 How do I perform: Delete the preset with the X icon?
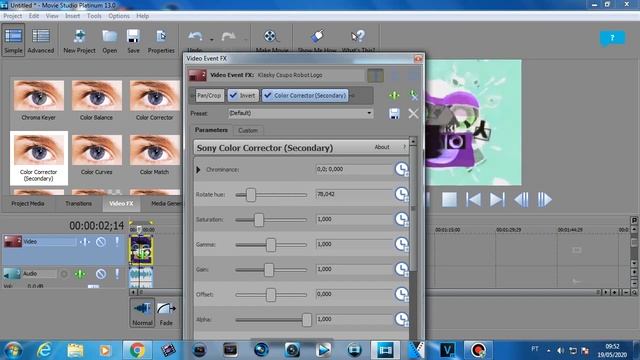[x=413, y=113]
